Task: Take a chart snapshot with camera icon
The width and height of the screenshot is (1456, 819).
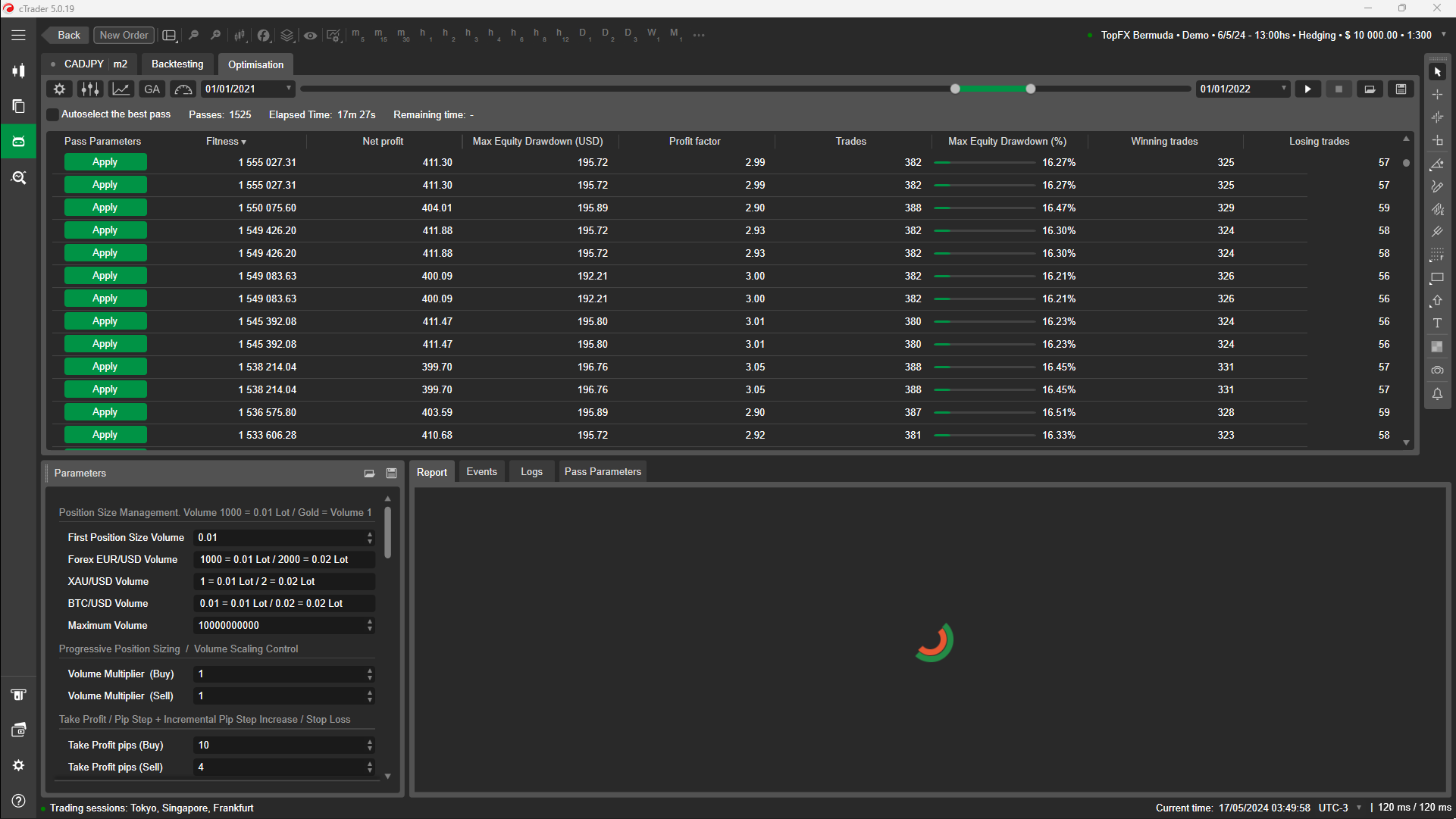Action: (x=1437, y=370)
